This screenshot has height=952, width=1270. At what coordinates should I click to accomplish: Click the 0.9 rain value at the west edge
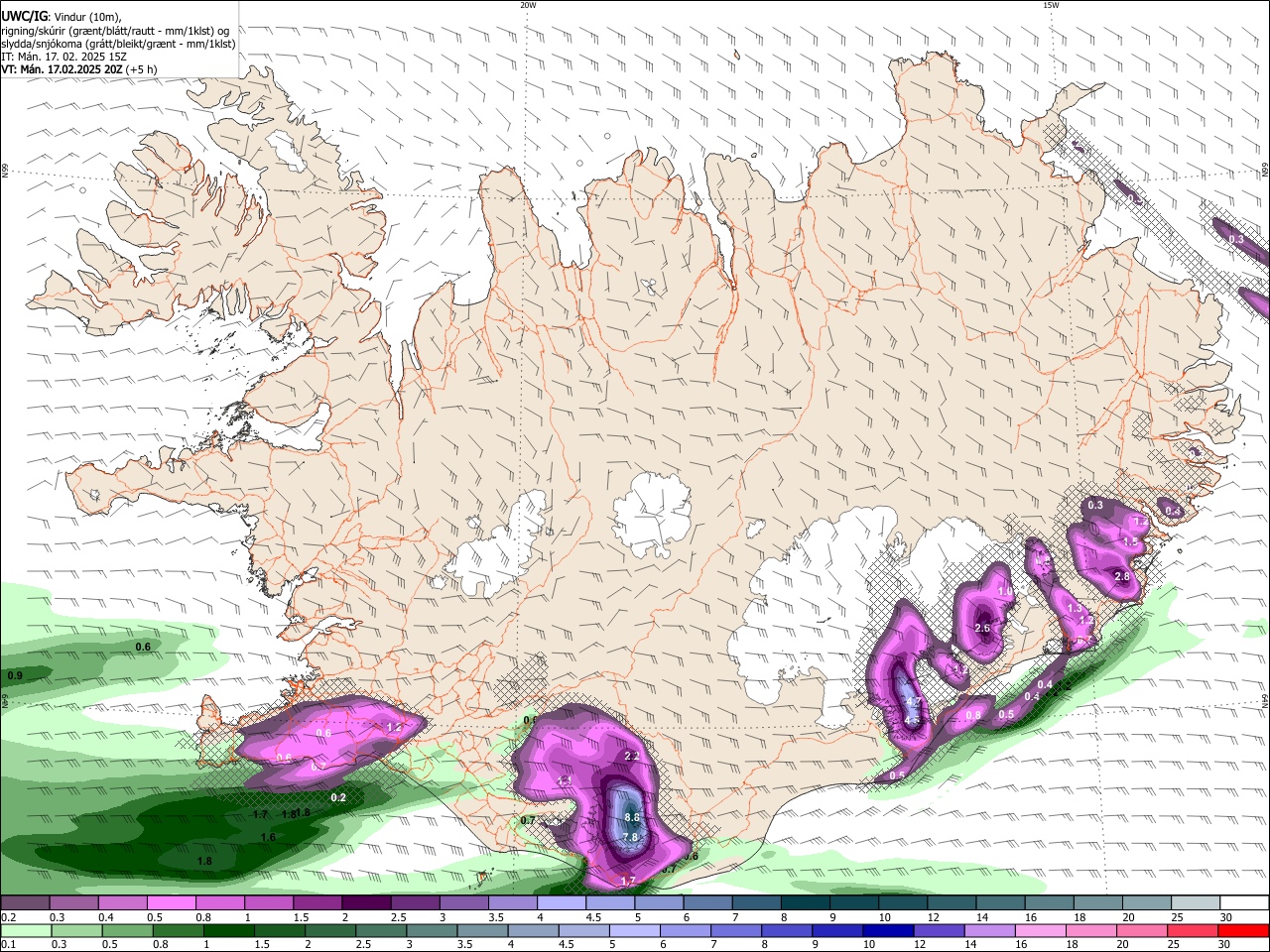[x=15, y=676]
